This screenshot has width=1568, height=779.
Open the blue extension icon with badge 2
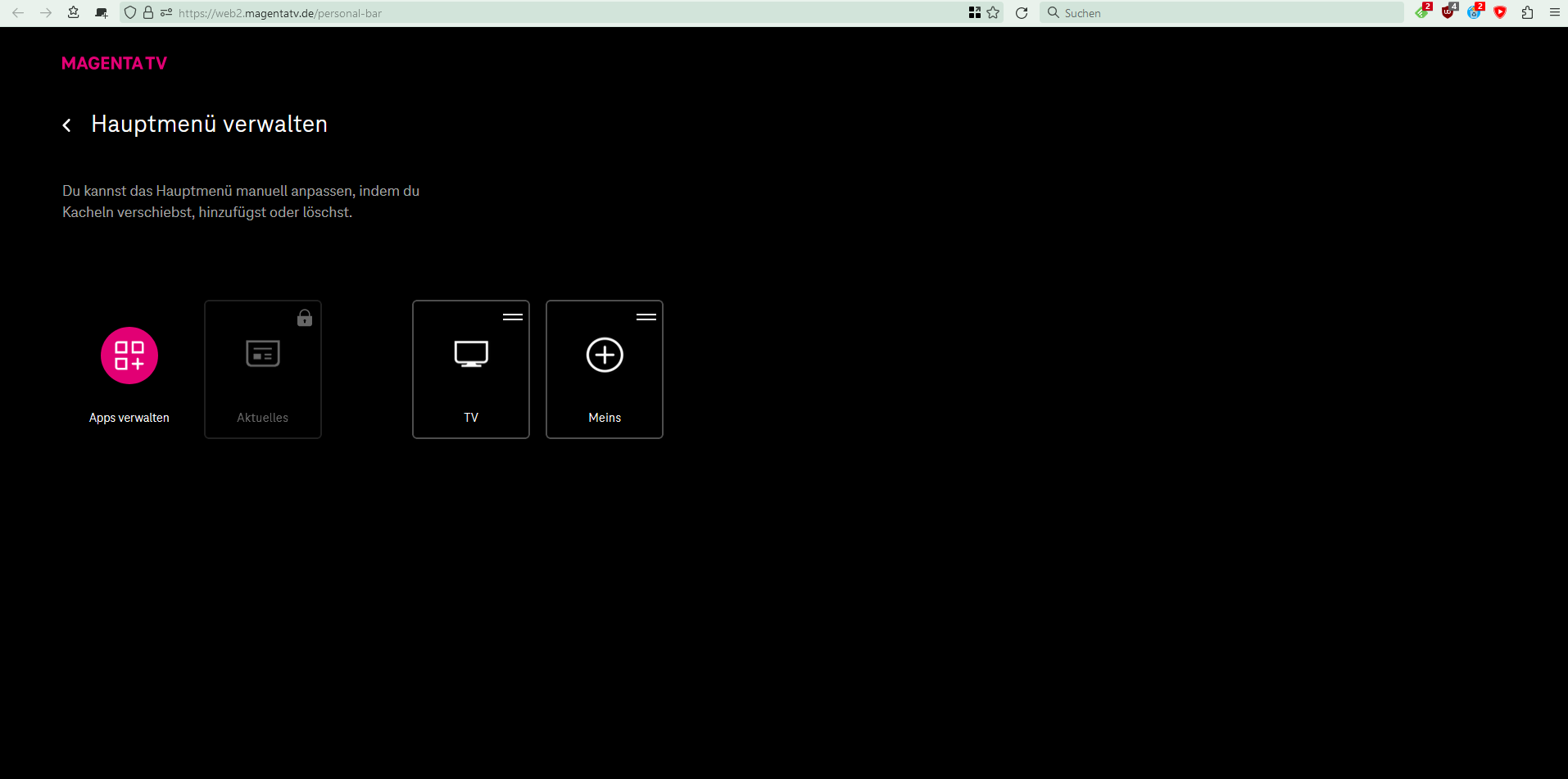(1475, 12)
